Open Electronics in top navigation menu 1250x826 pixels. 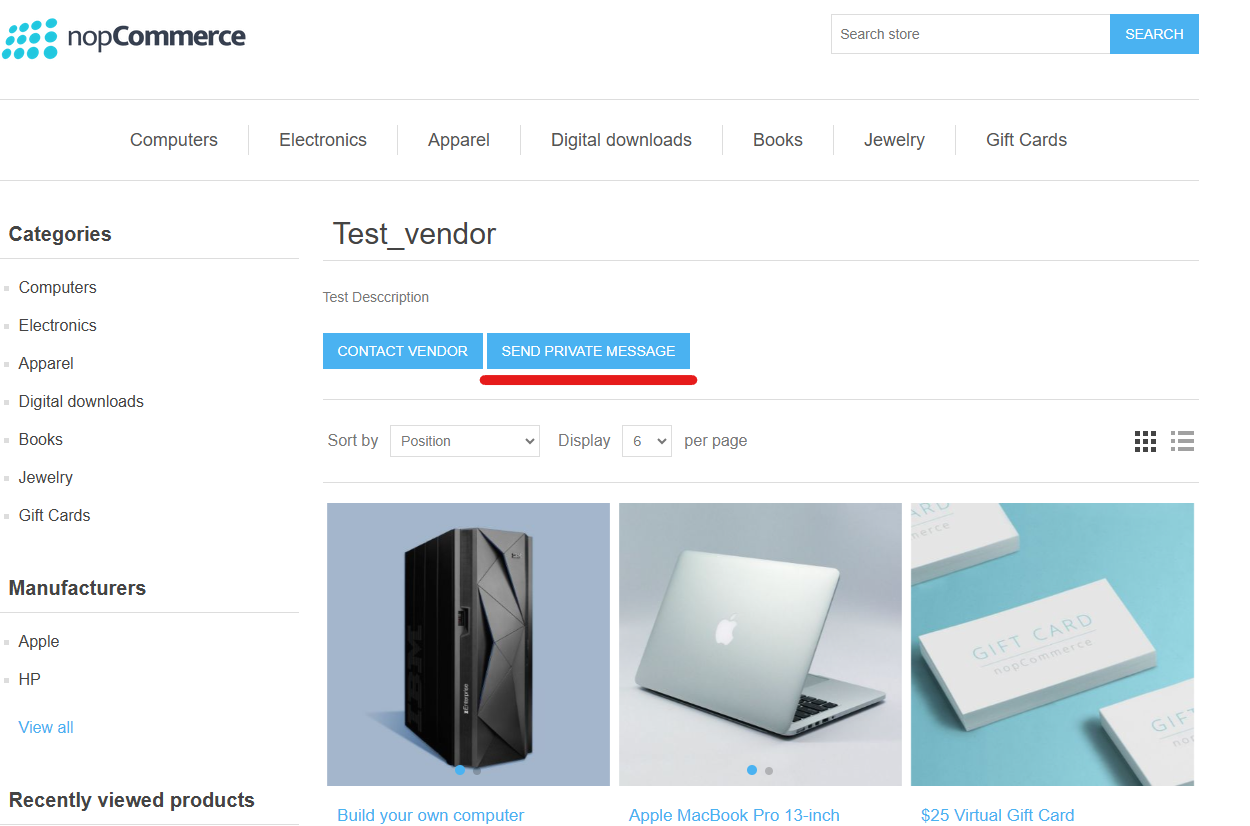[322, 140]
